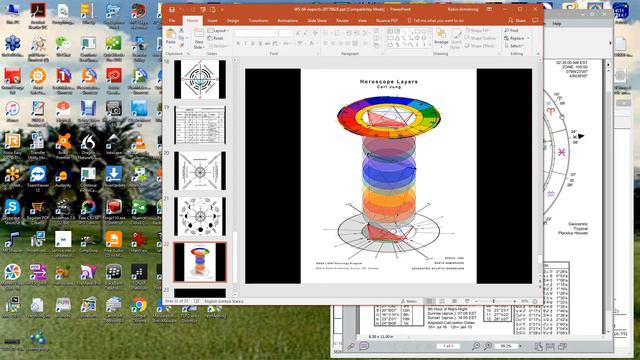This screenshot has height=360, width=640.
Task: Open the Insert ribbon tab
Action: pyautogui.click(x=212, y=20)
